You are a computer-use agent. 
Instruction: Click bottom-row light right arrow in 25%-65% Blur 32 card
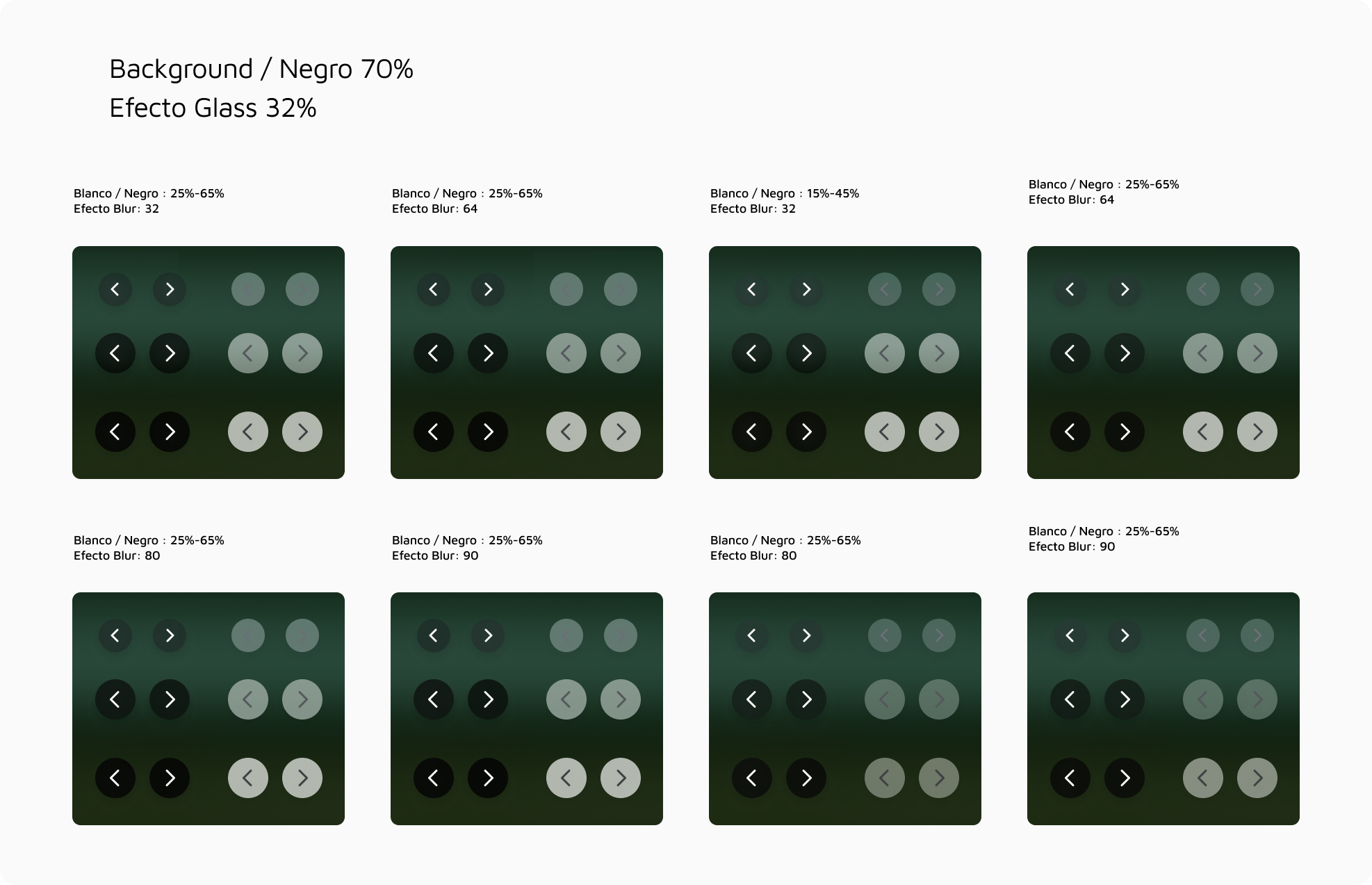click(302, 432)
